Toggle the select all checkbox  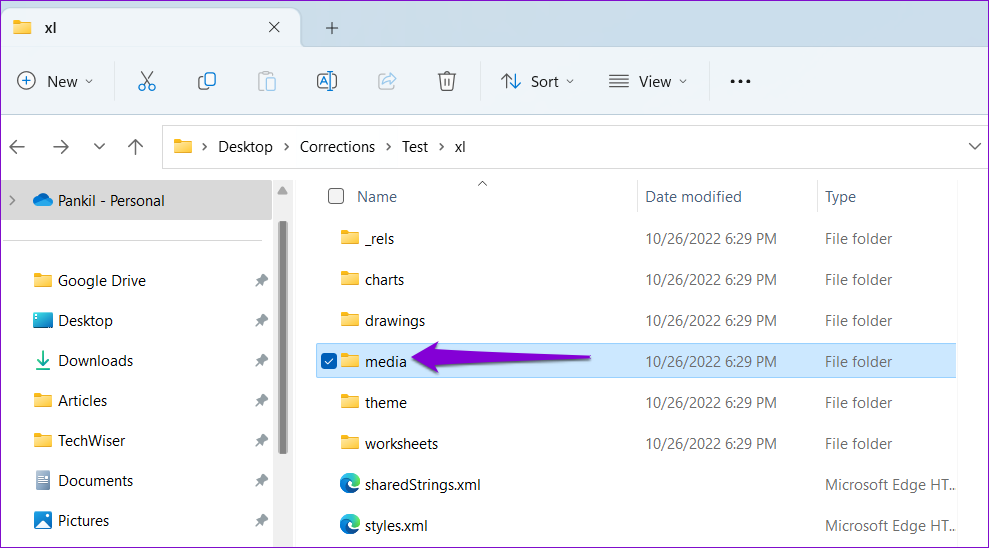tap(336, 196)
